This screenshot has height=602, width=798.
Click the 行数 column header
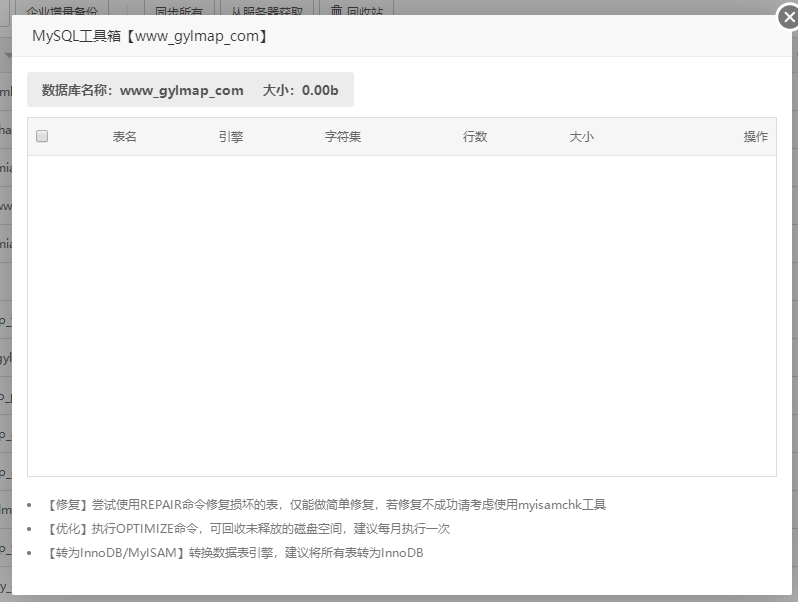(x=475, y=136)
